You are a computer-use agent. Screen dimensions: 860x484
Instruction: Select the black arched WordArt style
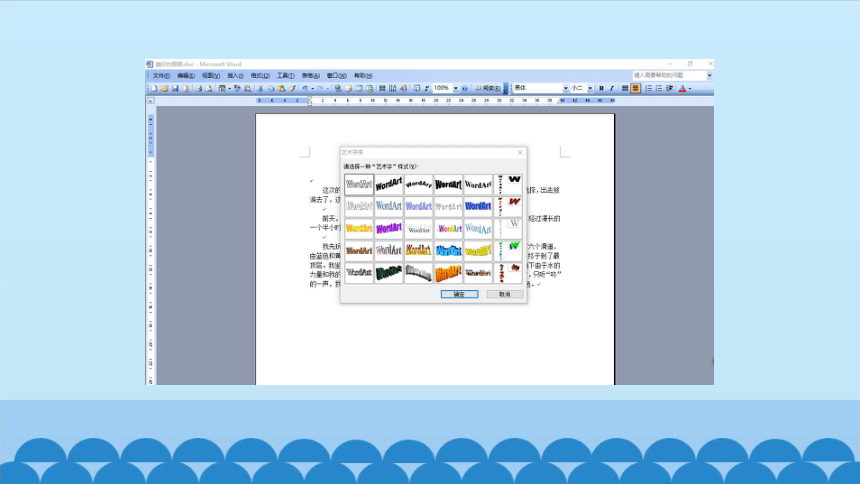click(418, 185)
